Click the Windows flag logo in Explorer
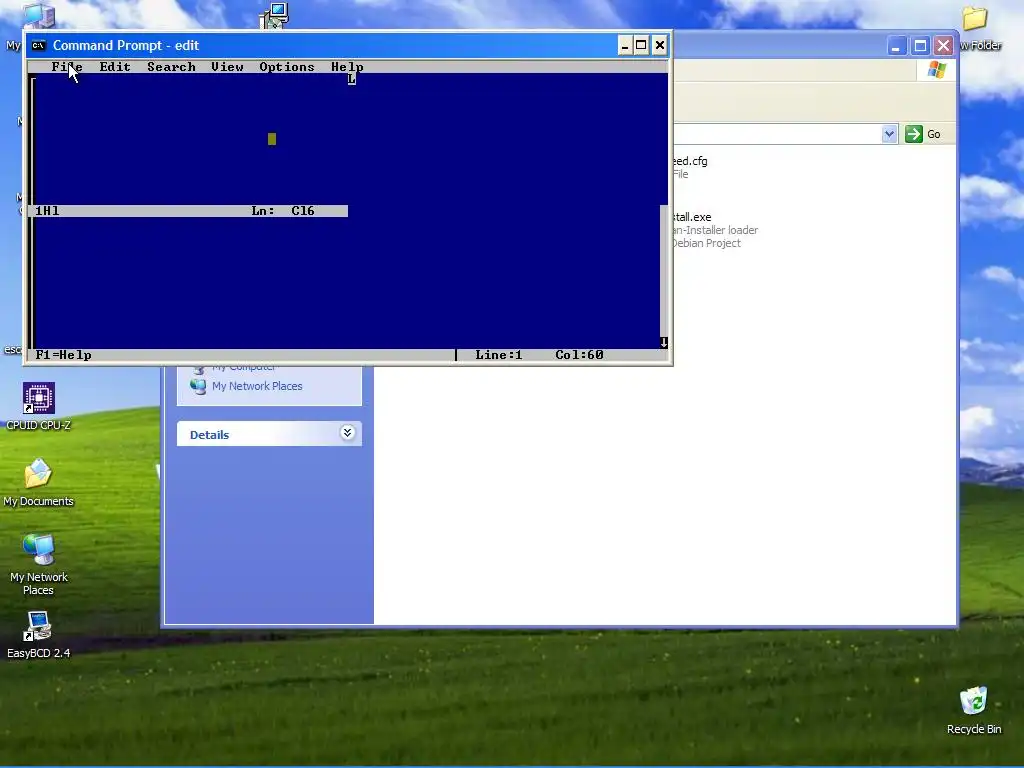 point(936,69)
